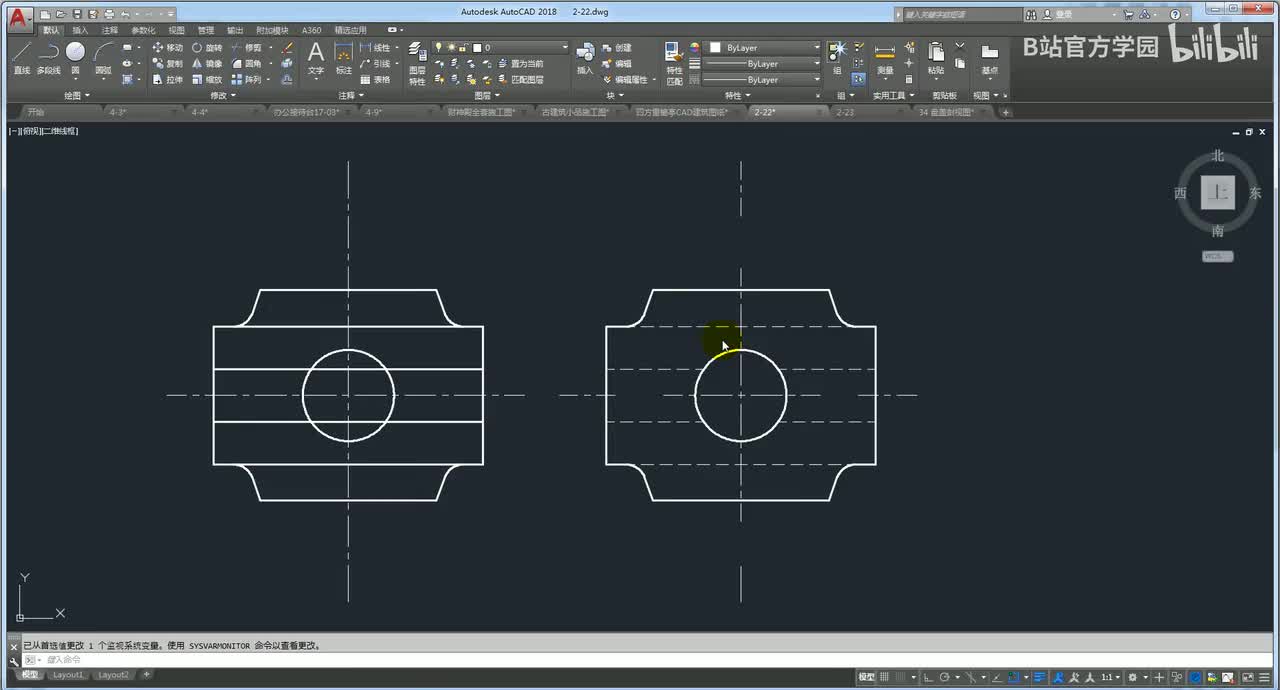The width and height of the screenshot is (1280, 690).
Task: Click the Move (移动) tool
Action: pos(167,48)
